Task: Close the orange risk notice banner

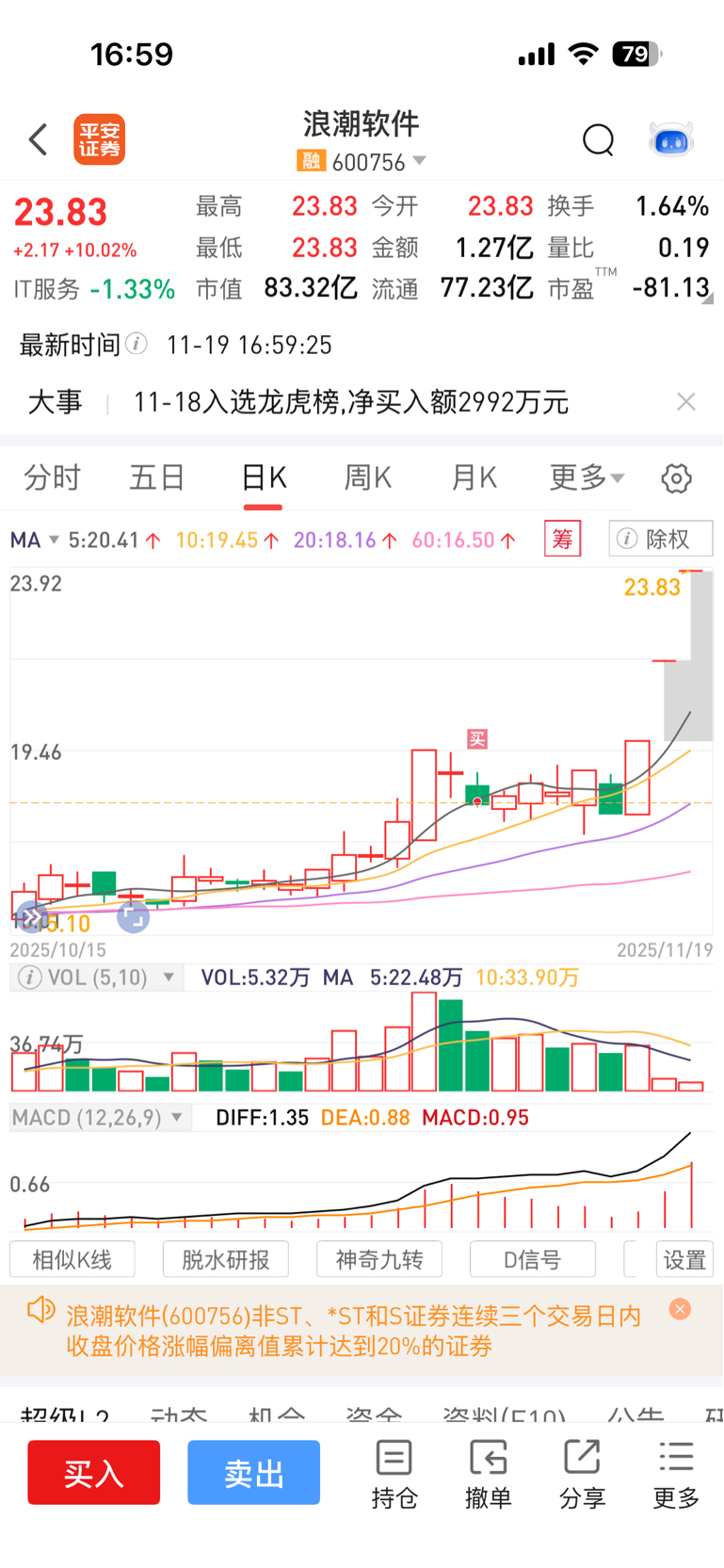Action: point(680,1309)
